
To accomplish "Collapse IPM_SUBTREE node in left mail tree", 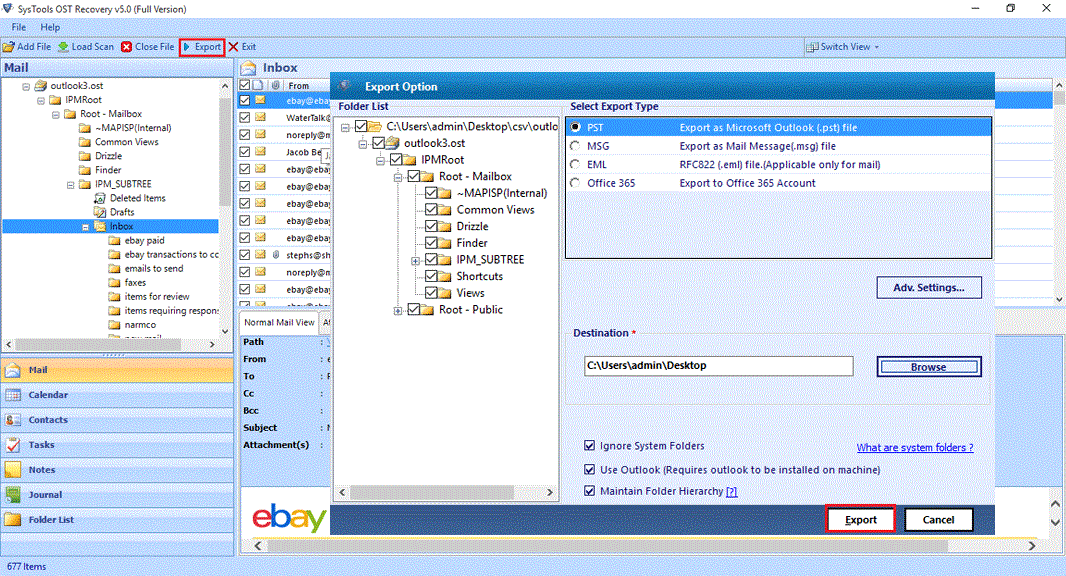I will tap(71, 185).
